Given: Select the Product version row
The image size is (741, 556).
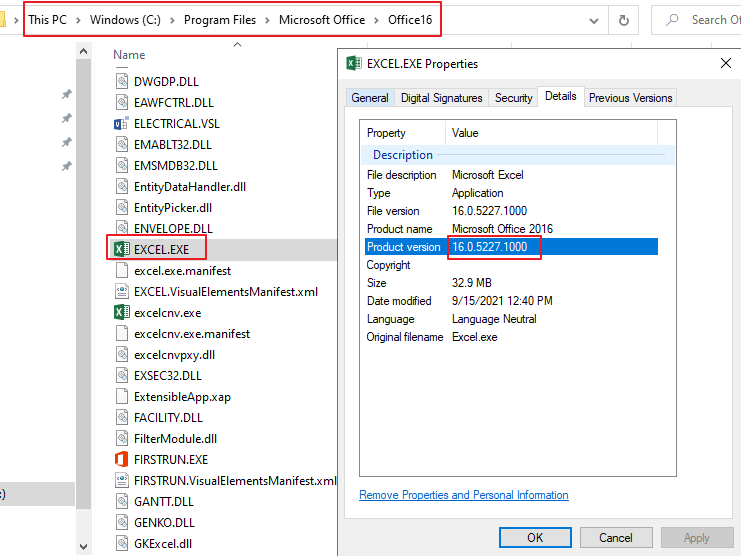Looking at the screenshot, I should (511, 247).
